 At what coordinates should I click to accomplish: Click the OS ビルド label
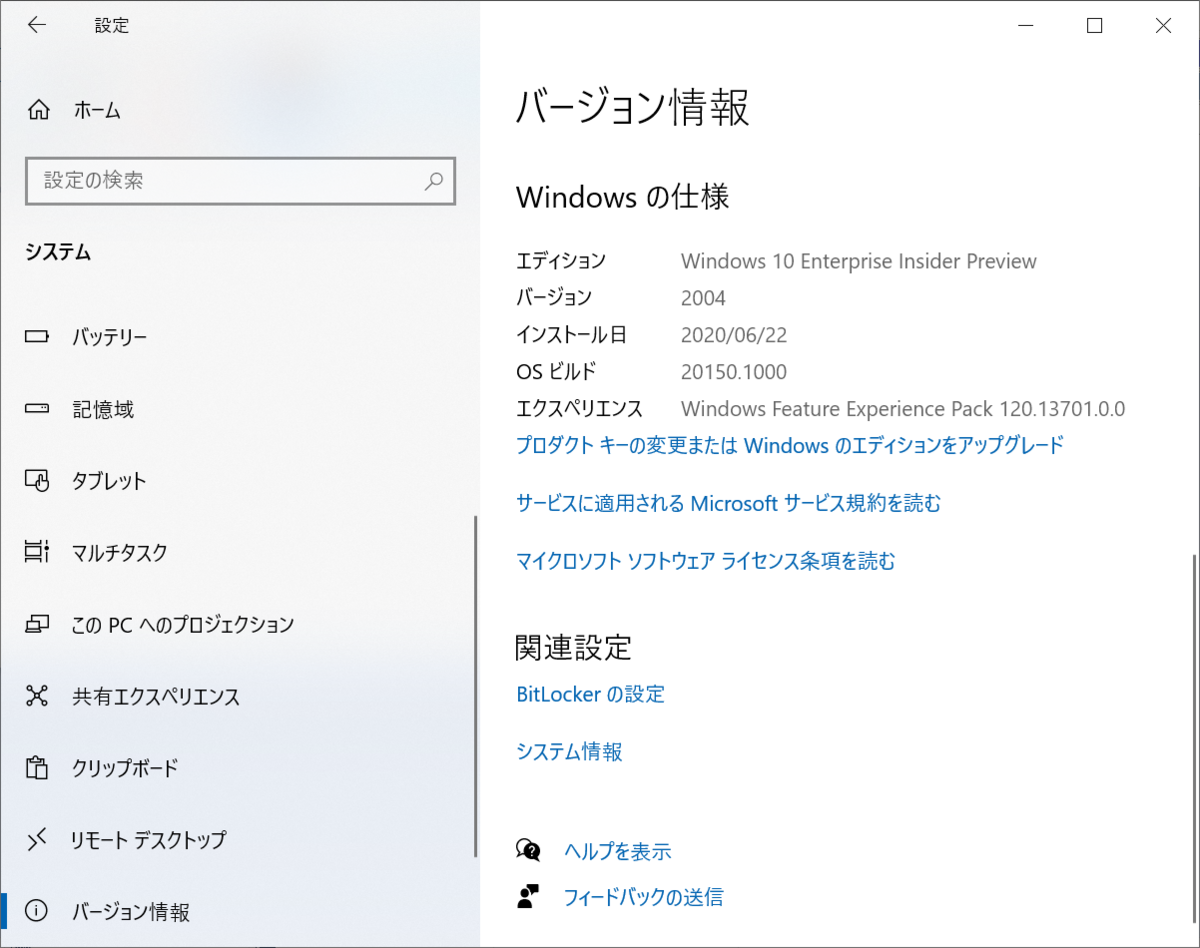556,372
